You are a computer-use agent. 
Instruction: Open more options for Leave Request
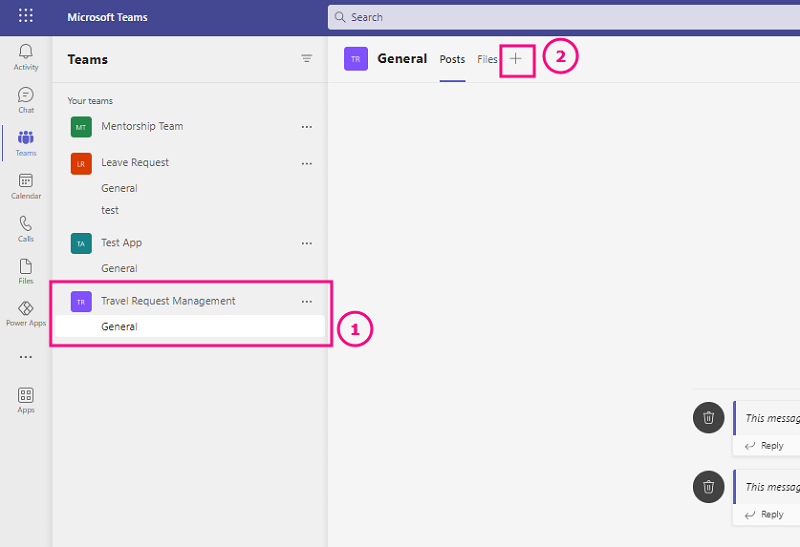pyautogui.click(x=307, y=163)
